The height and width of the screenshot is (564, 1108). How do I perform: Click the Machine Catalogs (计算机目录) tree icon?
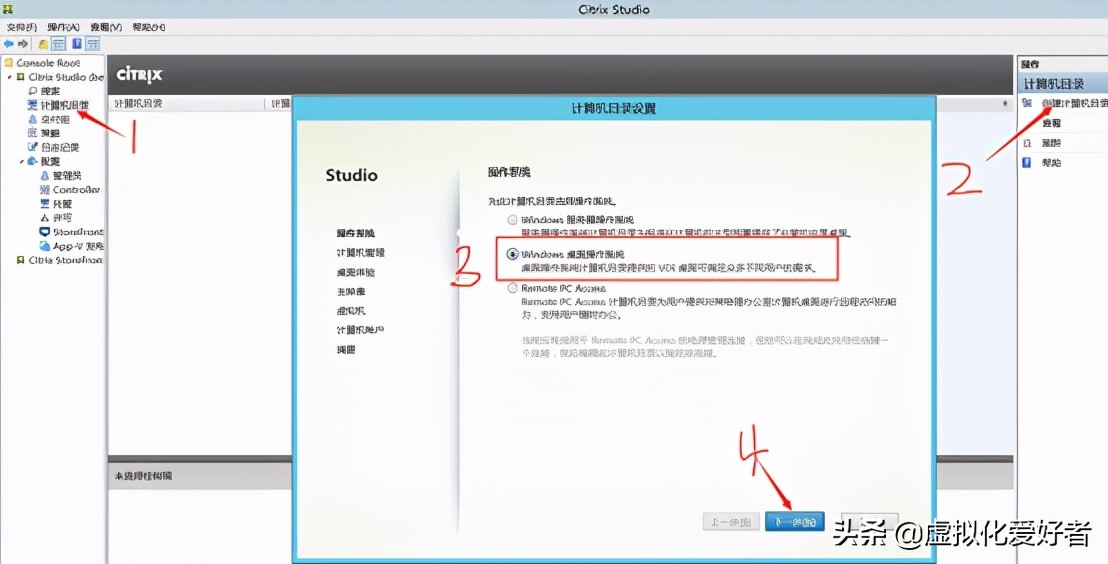point(32,105)
